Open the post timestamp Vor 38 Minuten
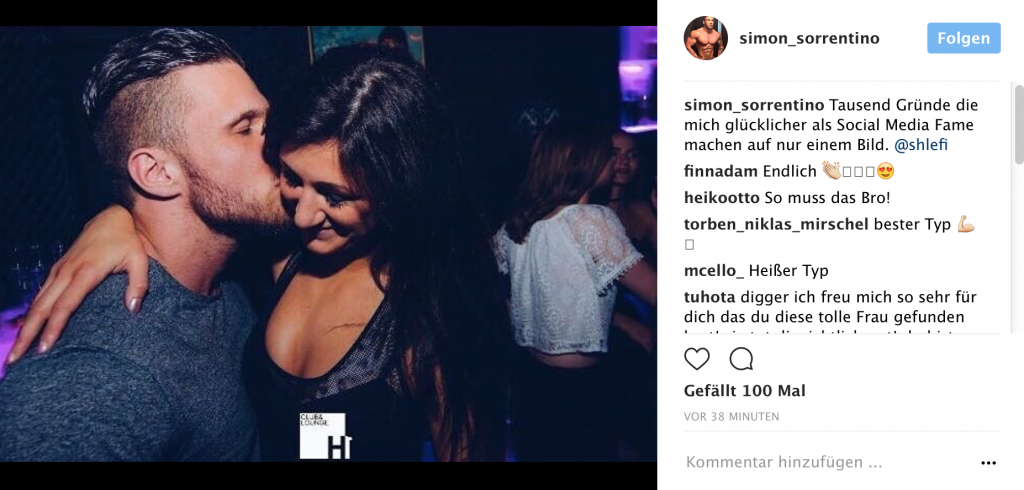This screenshot has height=490, width=1024. click(731, 416)
